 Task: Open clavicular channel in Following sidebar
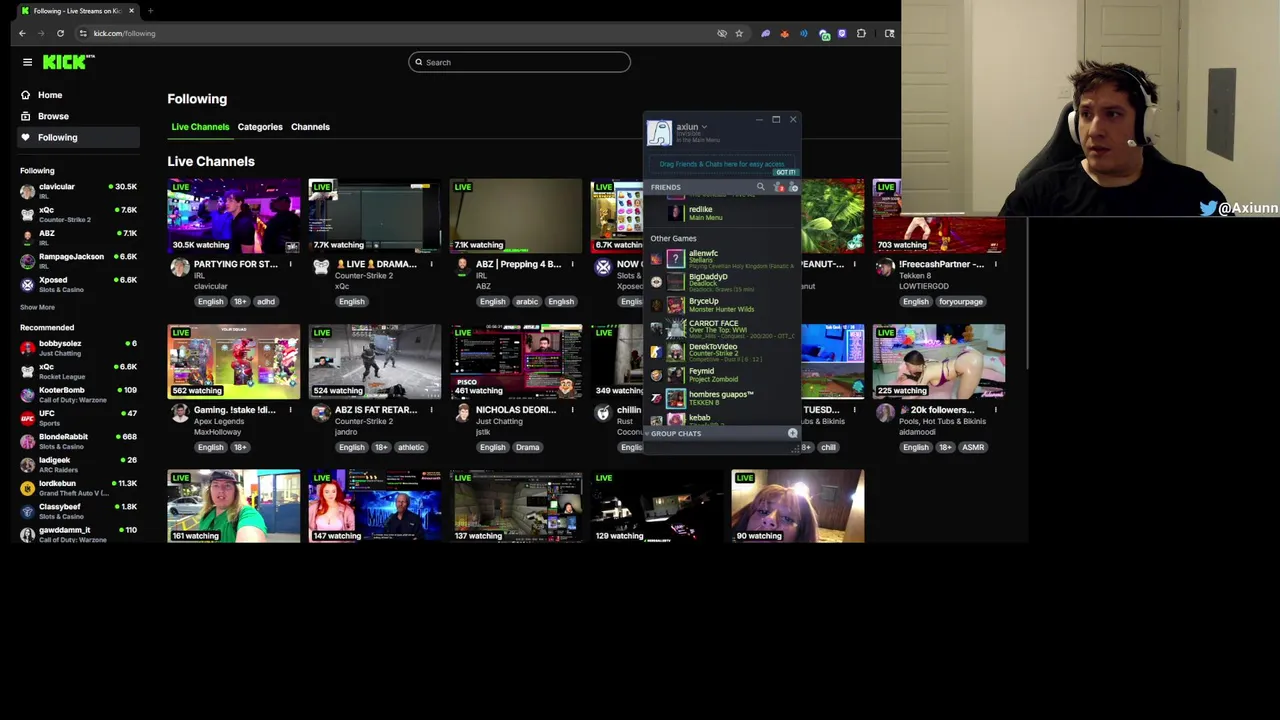pyautogui.click(x=78, y=191)
